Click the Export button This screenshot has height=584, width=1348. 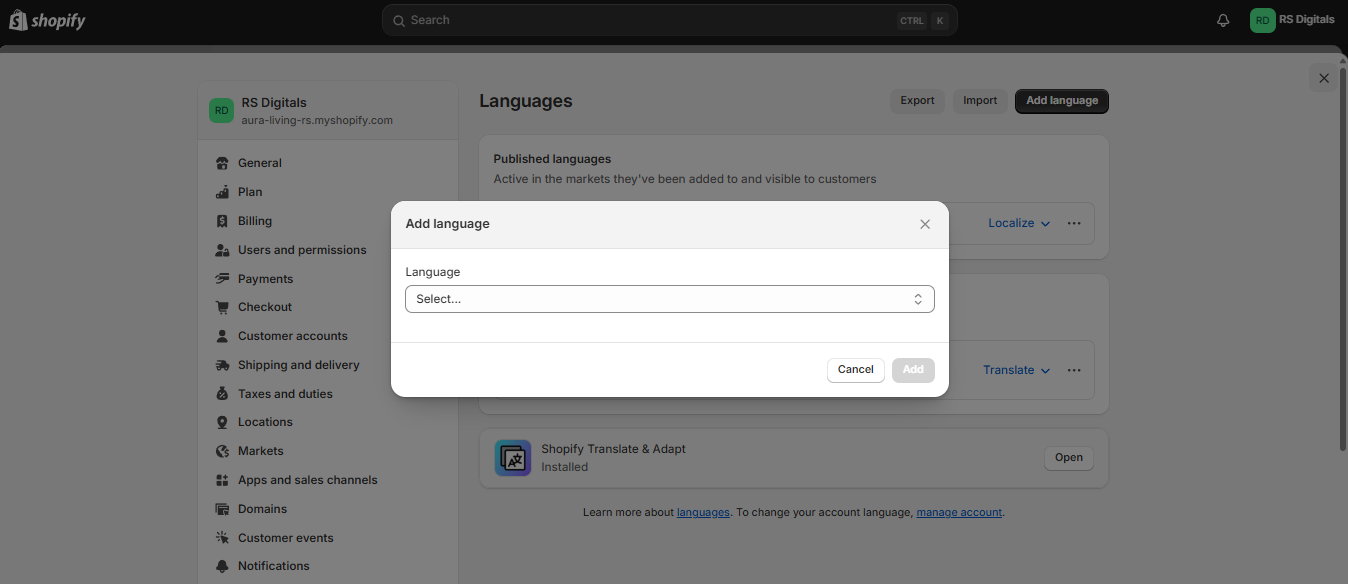[x=917, y=101]
